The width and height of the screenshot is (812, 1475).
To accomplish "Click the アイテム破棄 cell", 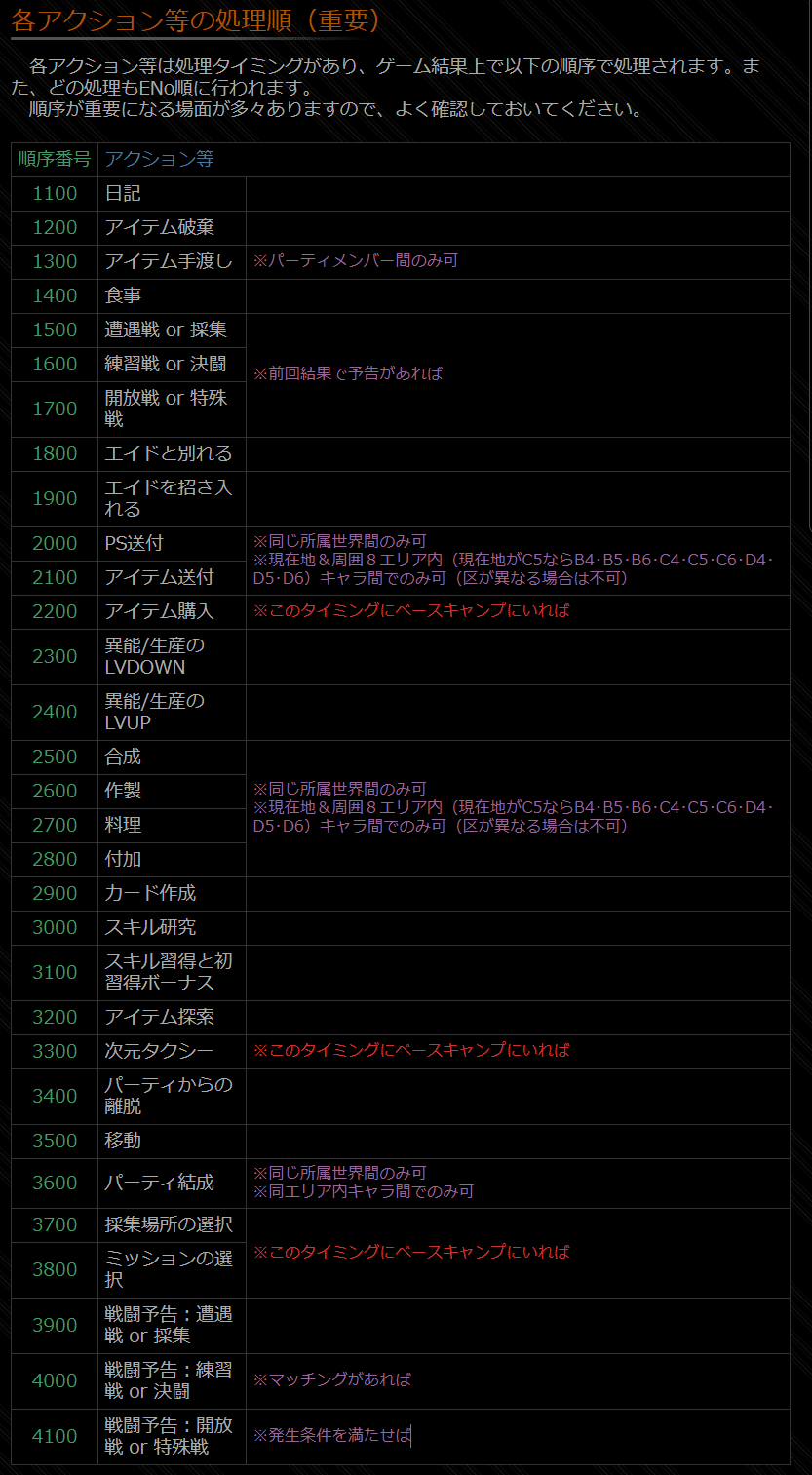I will coord(172,228).
